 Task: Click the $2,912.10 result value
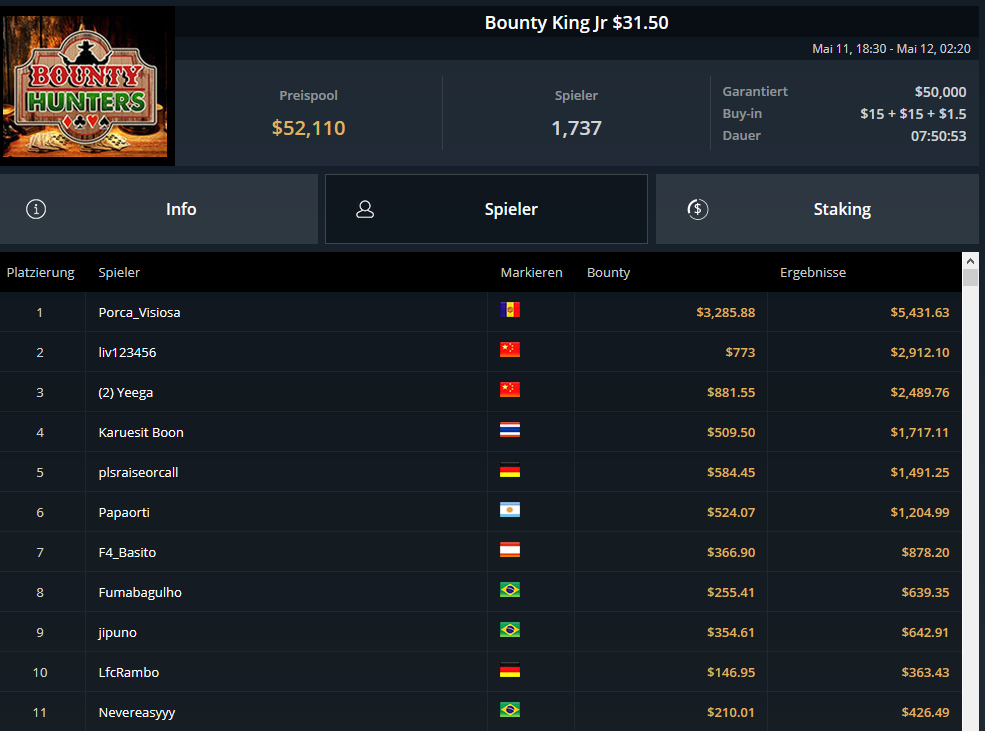920,352
